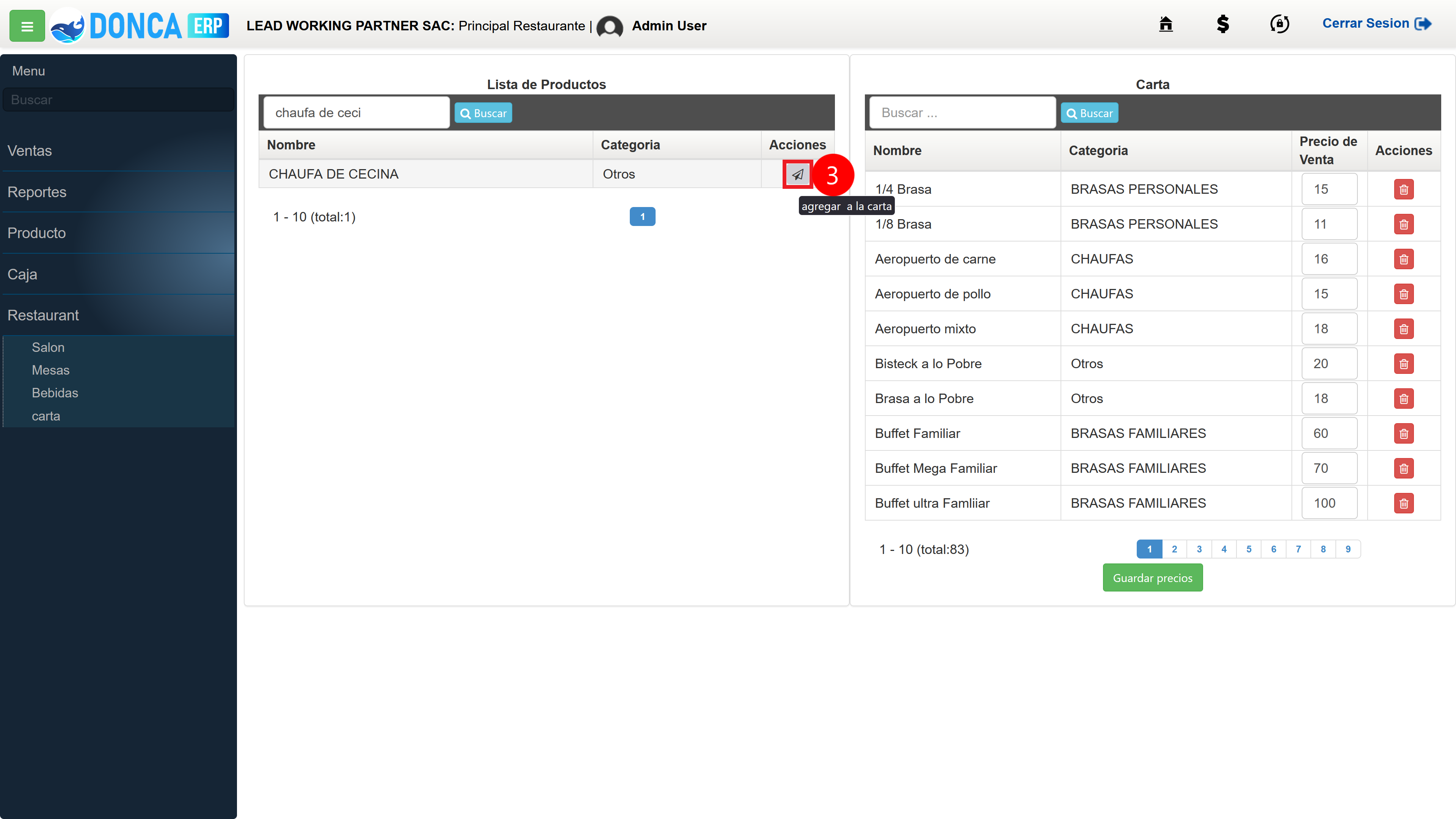Open the carta submenu item
This screenshot has height=819, width=1456.
point(46,416)
